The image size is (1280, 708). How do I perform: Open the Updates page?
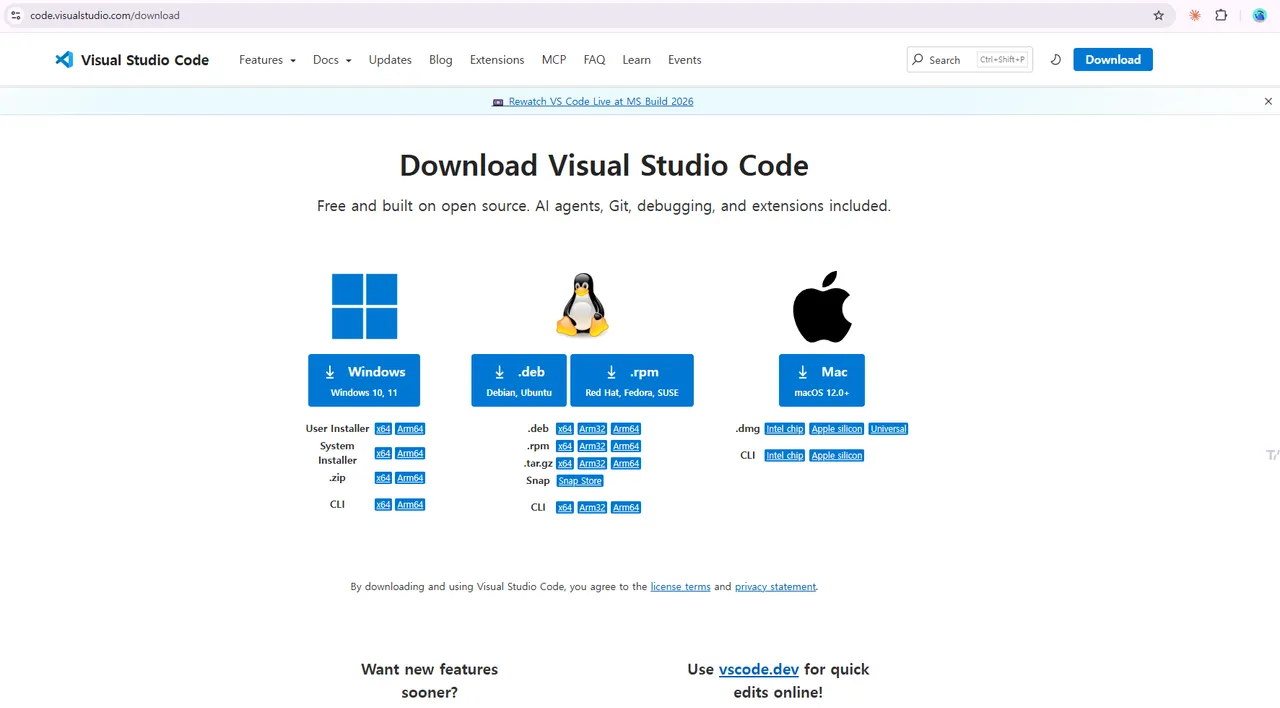point(390,60)
